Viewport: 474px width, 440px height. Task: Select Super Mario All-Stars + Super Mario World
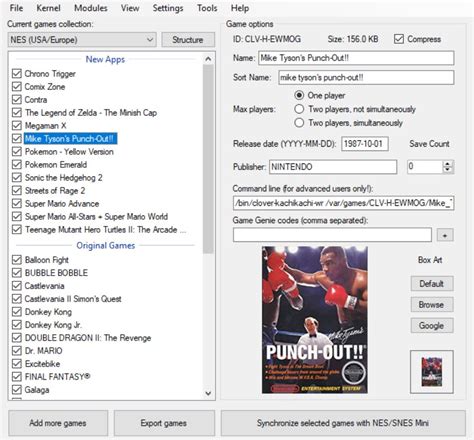pyautogui.click(x=96, y=216)
